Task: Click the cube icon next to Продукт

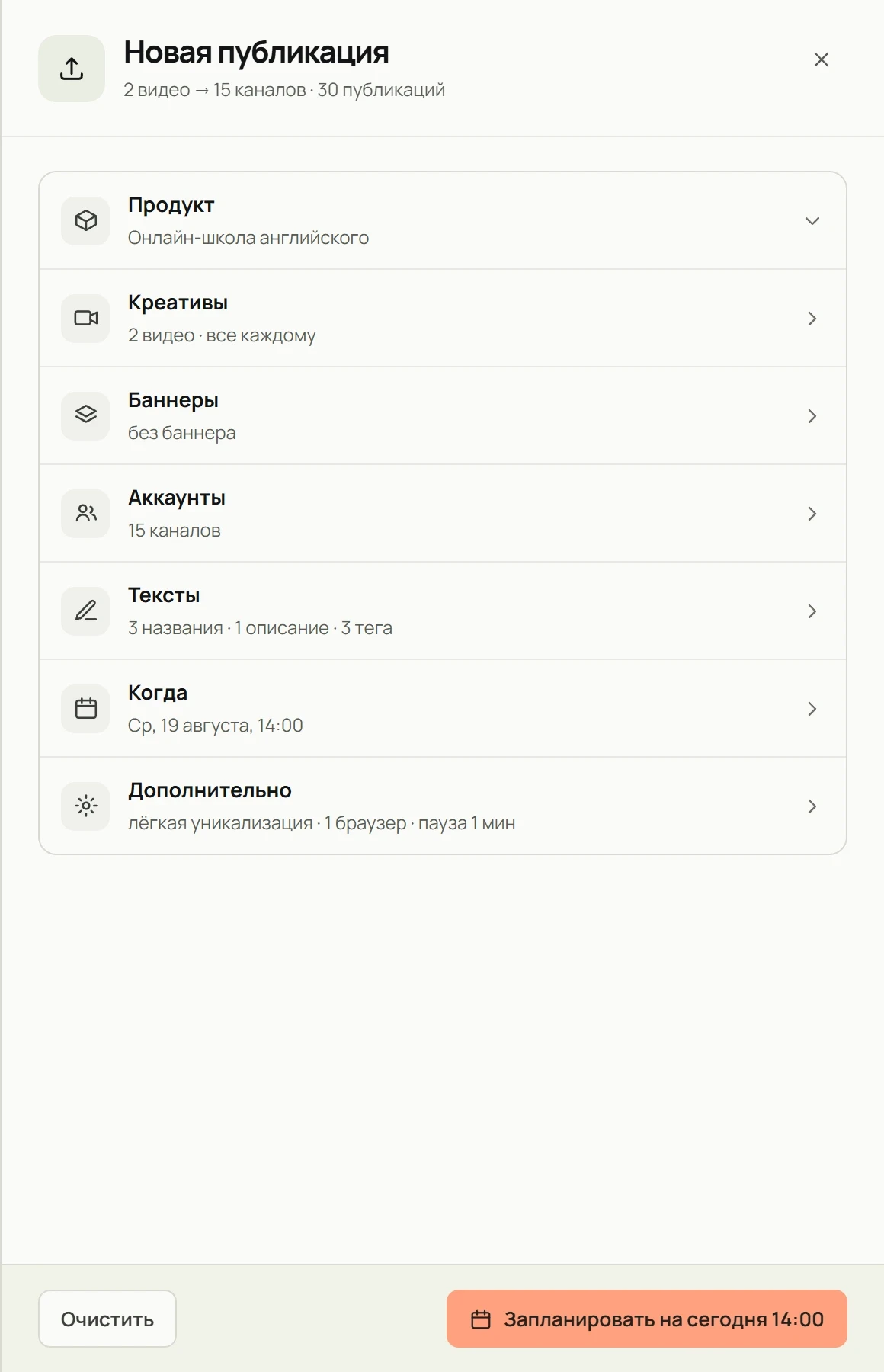Action: [86, 220]
